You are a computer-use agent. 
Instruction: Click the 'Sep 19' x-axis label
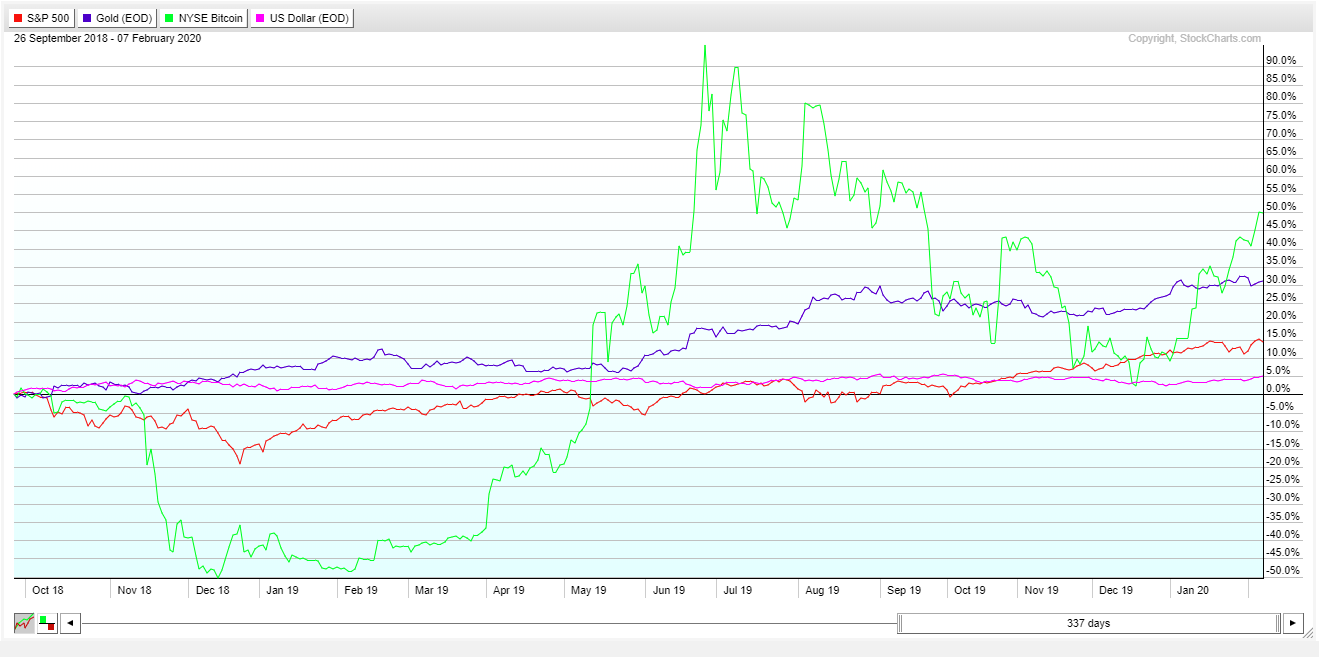click(x=903, y=590)
